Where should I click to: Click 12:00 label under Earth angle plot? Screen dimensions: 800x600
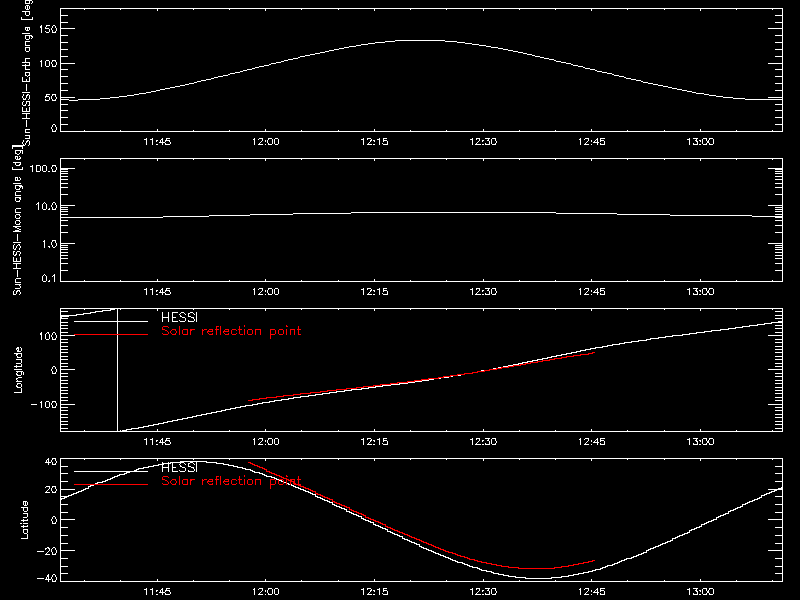pos(266,142)
